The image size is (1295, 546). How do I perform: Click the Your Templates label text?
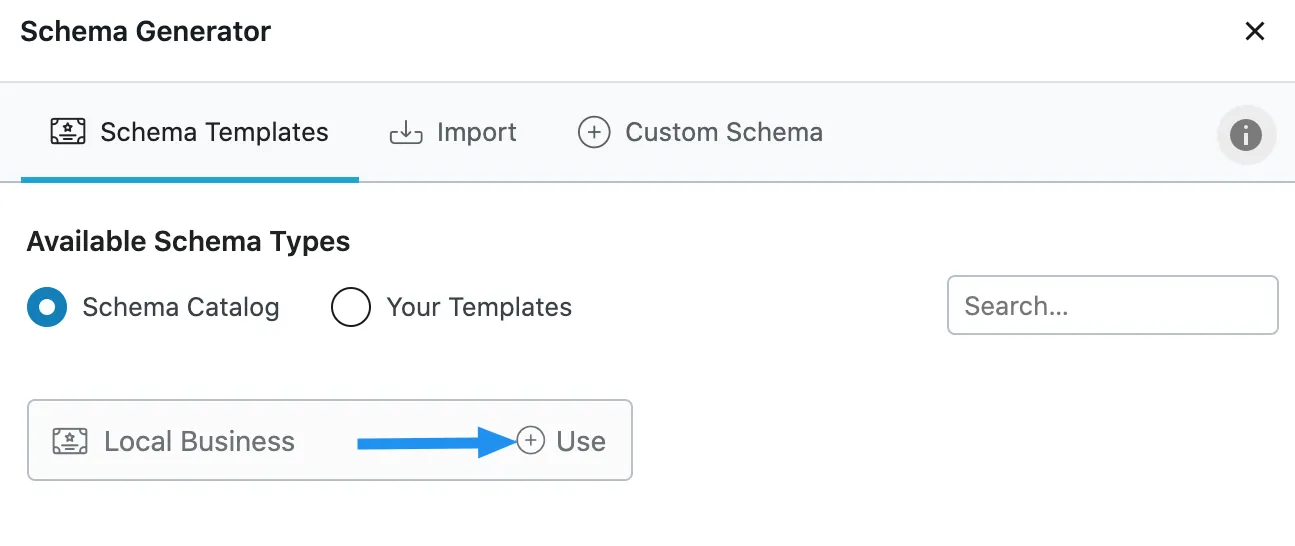tap(479, 307)
